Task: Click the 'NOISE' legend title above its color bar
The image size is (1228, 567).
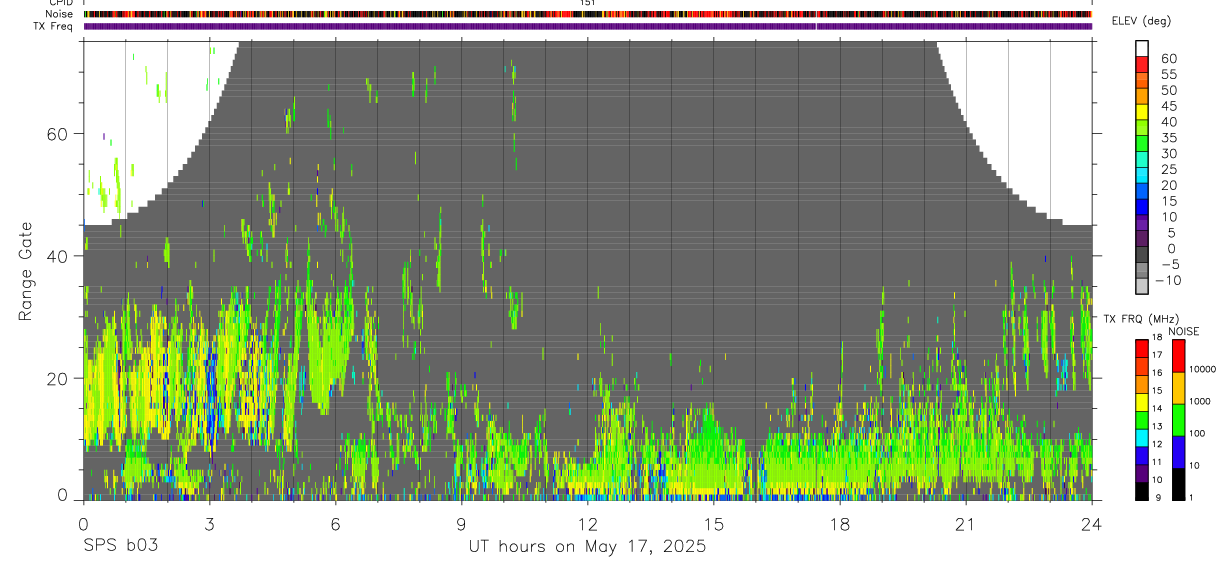Action: pyautogui.click(x=1183, y=331)
